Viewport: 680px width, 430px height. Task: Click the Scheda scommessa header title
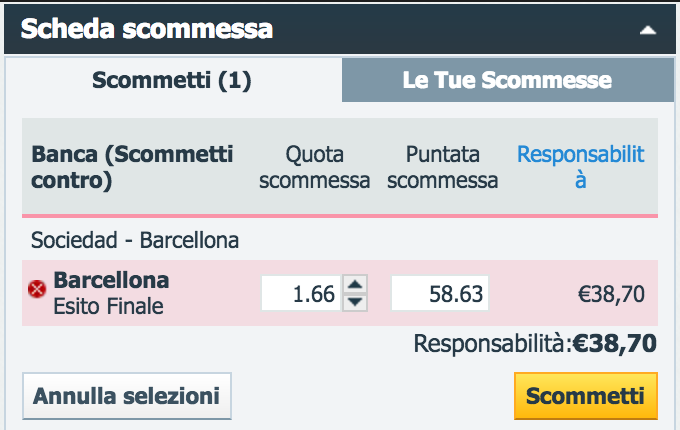click(147, 29)
